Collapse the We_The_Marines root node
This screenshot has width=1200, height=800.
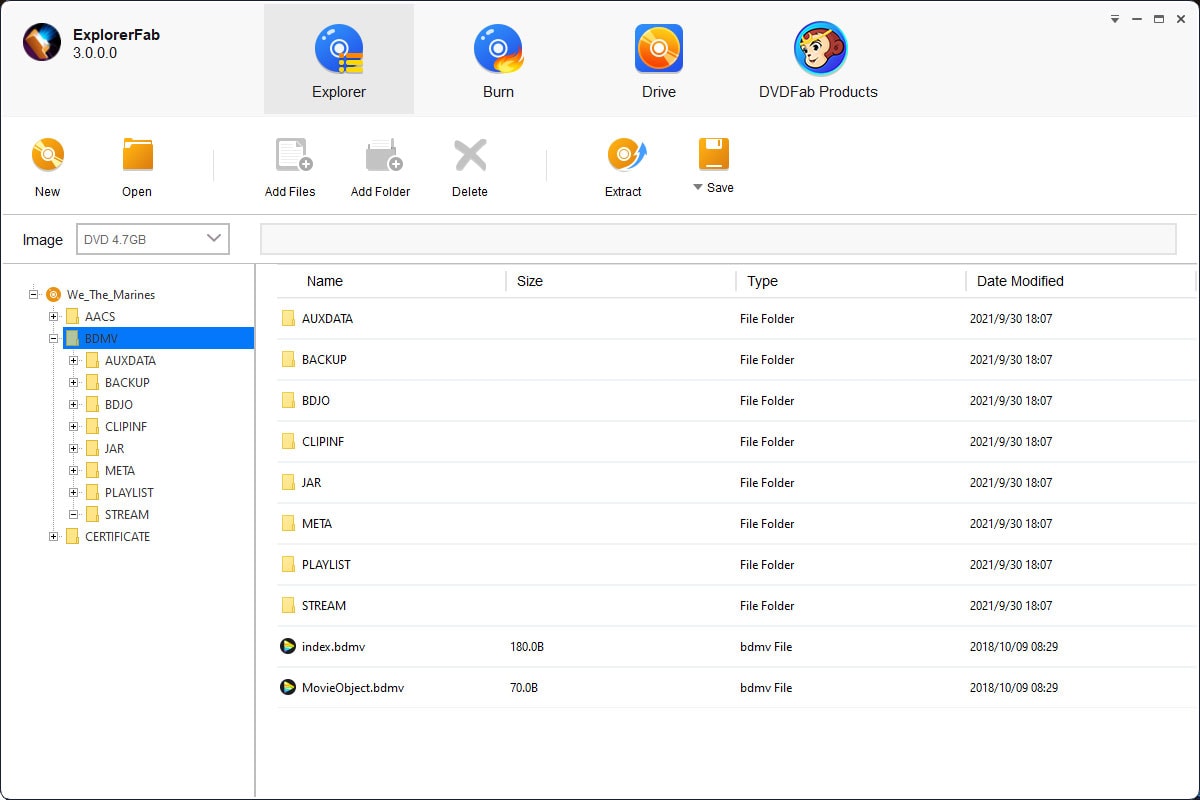pyautogui.click(x=34, y=294)
